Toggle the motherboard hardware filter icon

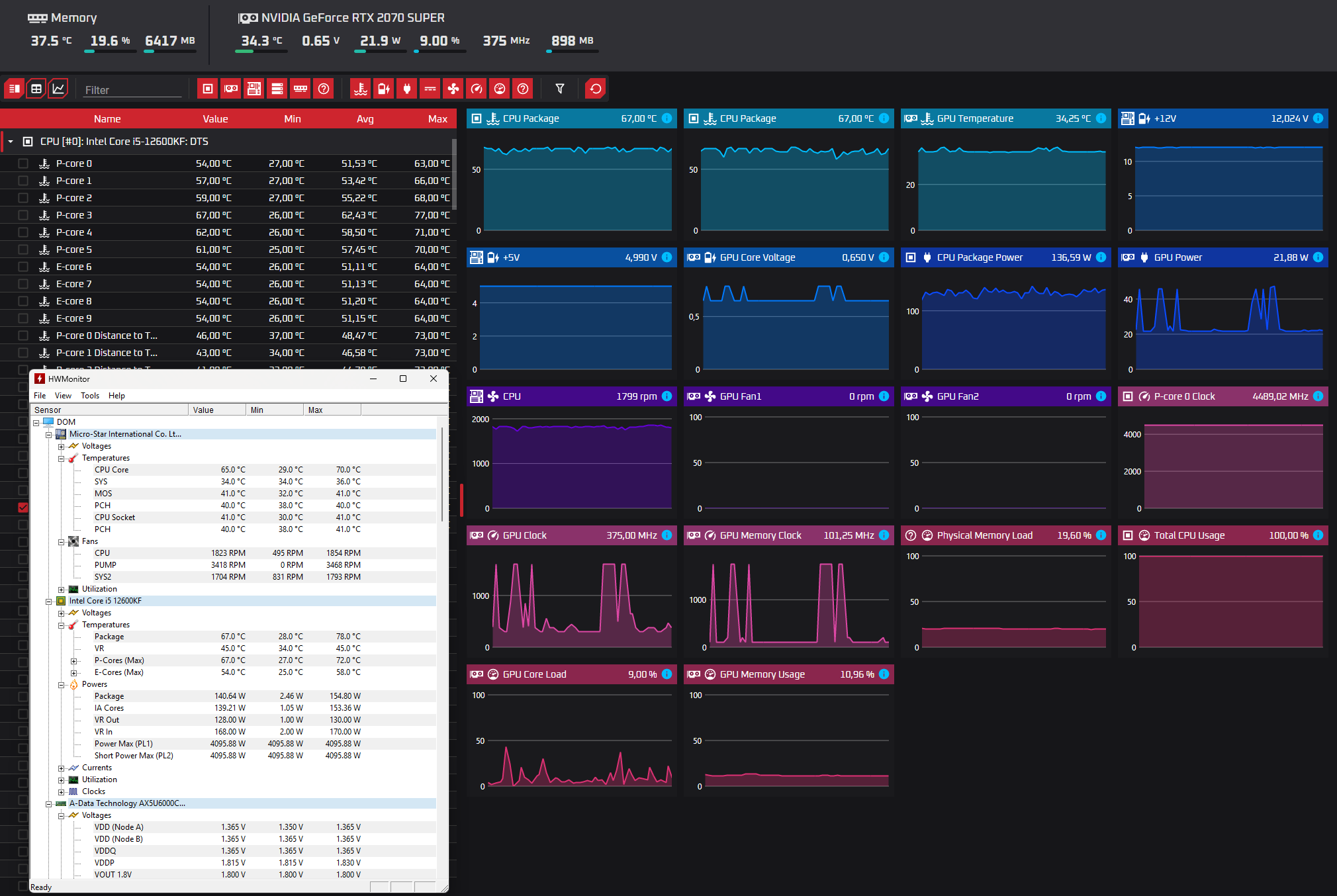pyautogui.click(x=254, y=89)
